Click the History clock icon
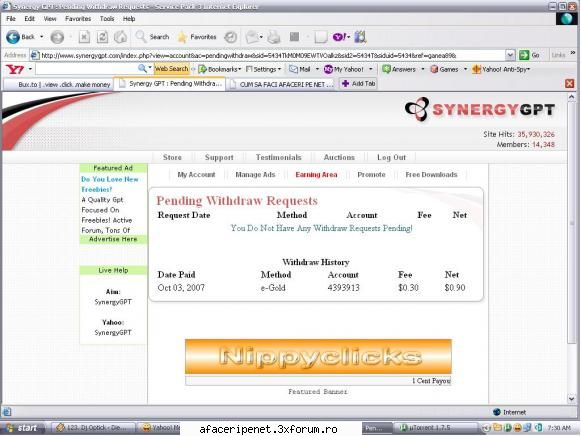 (x=231, y=37)
